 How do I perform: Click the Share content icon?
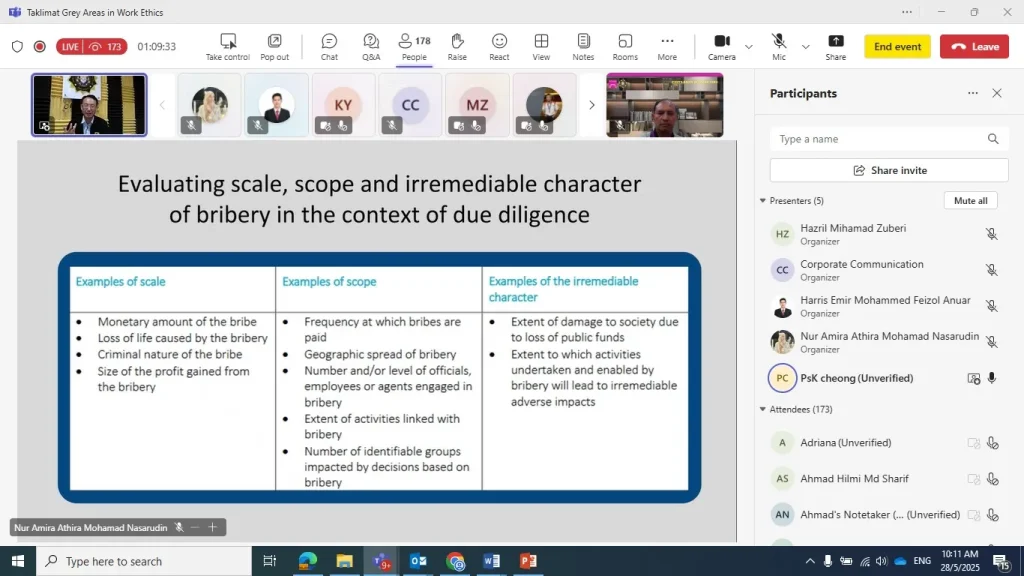point(835,46)
